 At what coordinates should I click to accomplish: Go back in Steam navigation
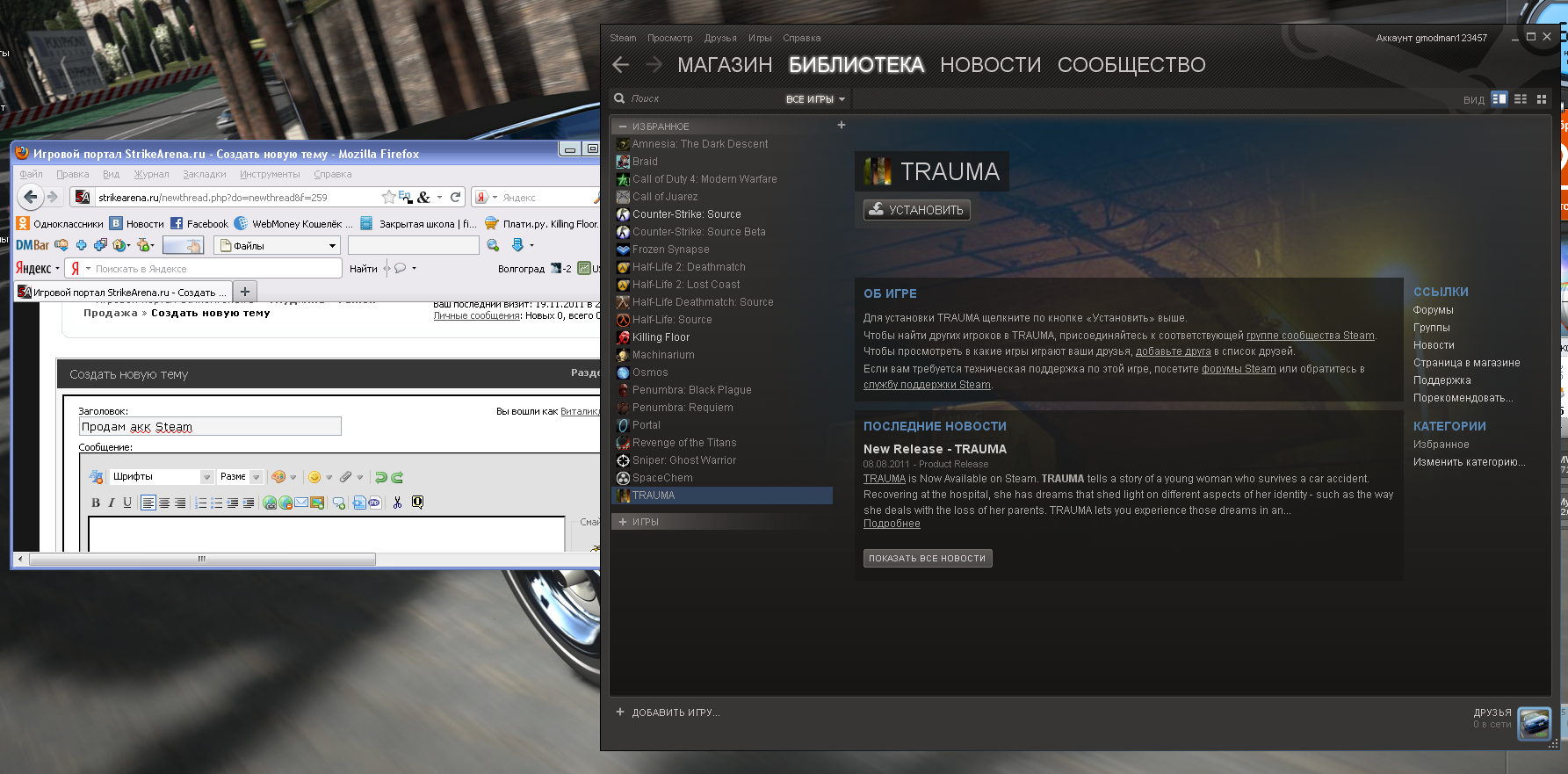point(620,64)
